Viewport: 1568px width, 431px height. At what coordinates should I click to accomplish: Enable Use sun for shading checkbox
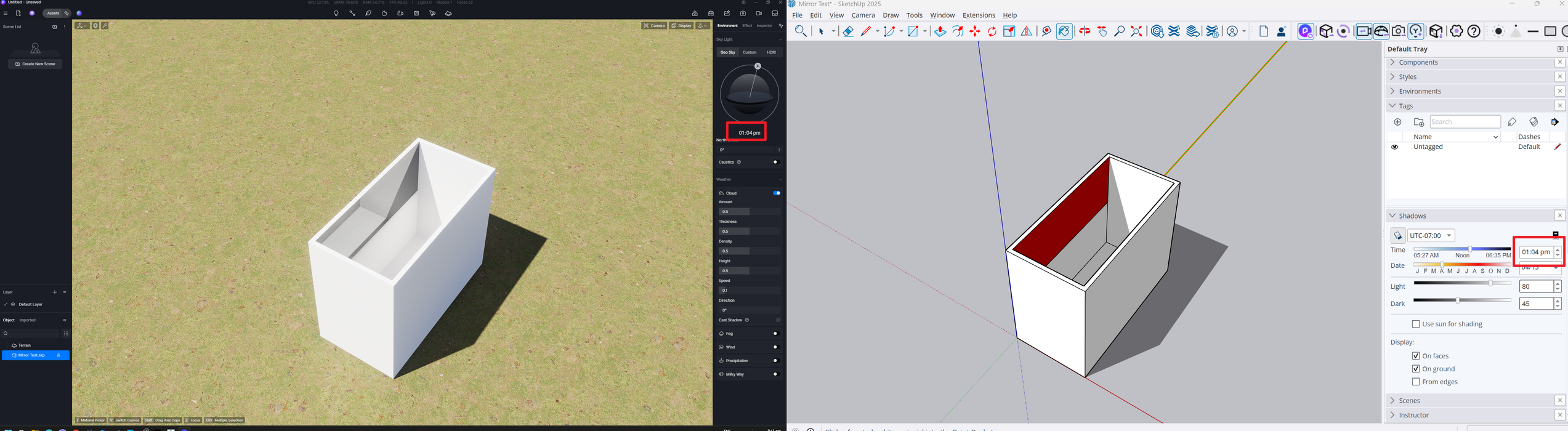coord(1416,324)
